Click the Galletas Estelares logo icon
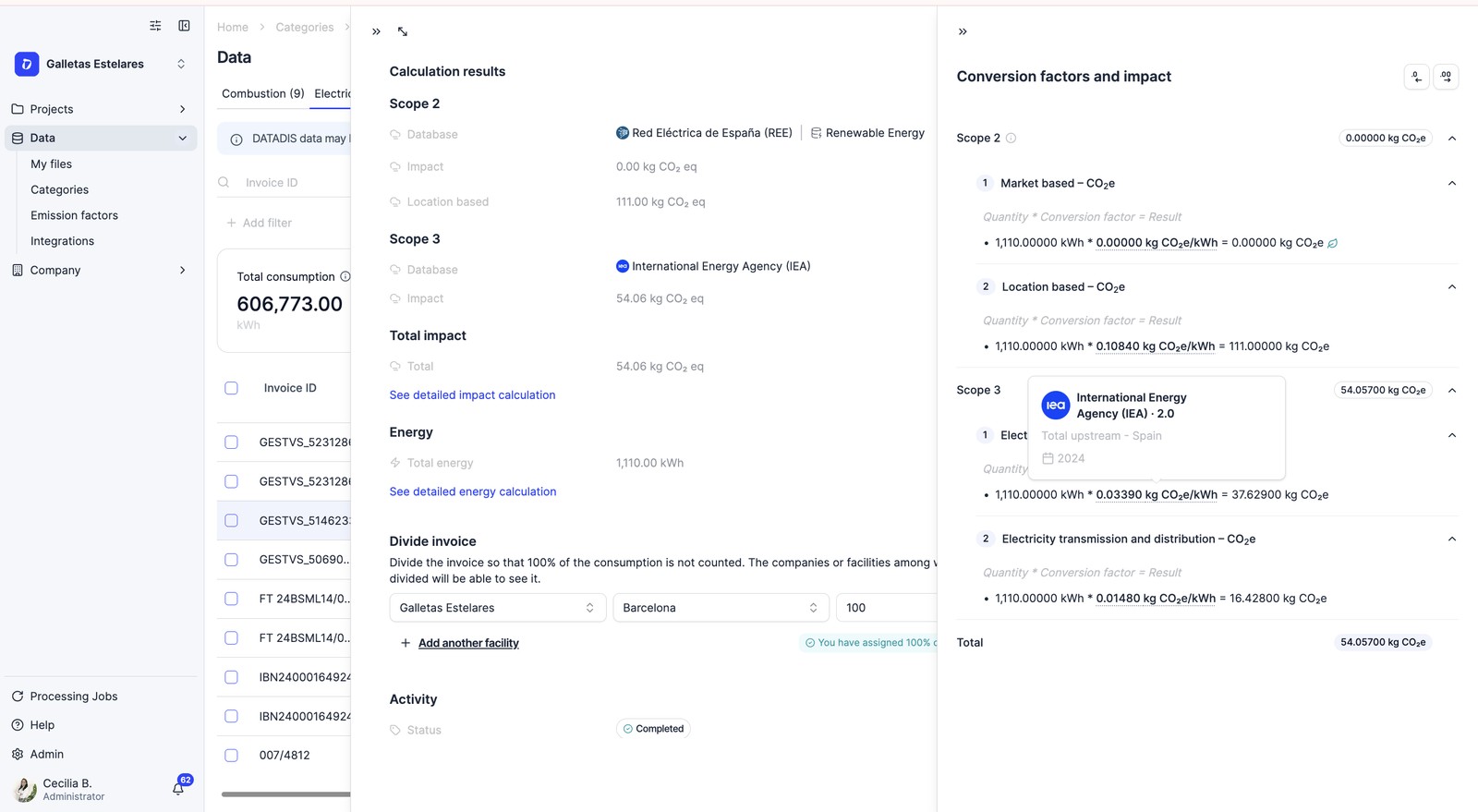Viewport: 1478px width, 812px height. pos(27,64)
